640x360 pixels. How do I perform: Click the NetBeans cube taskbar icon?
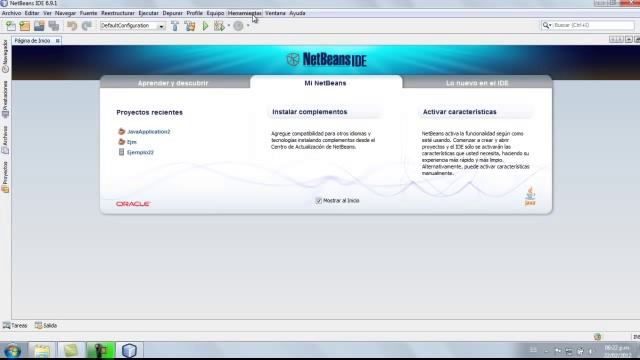tap(129, 351)
